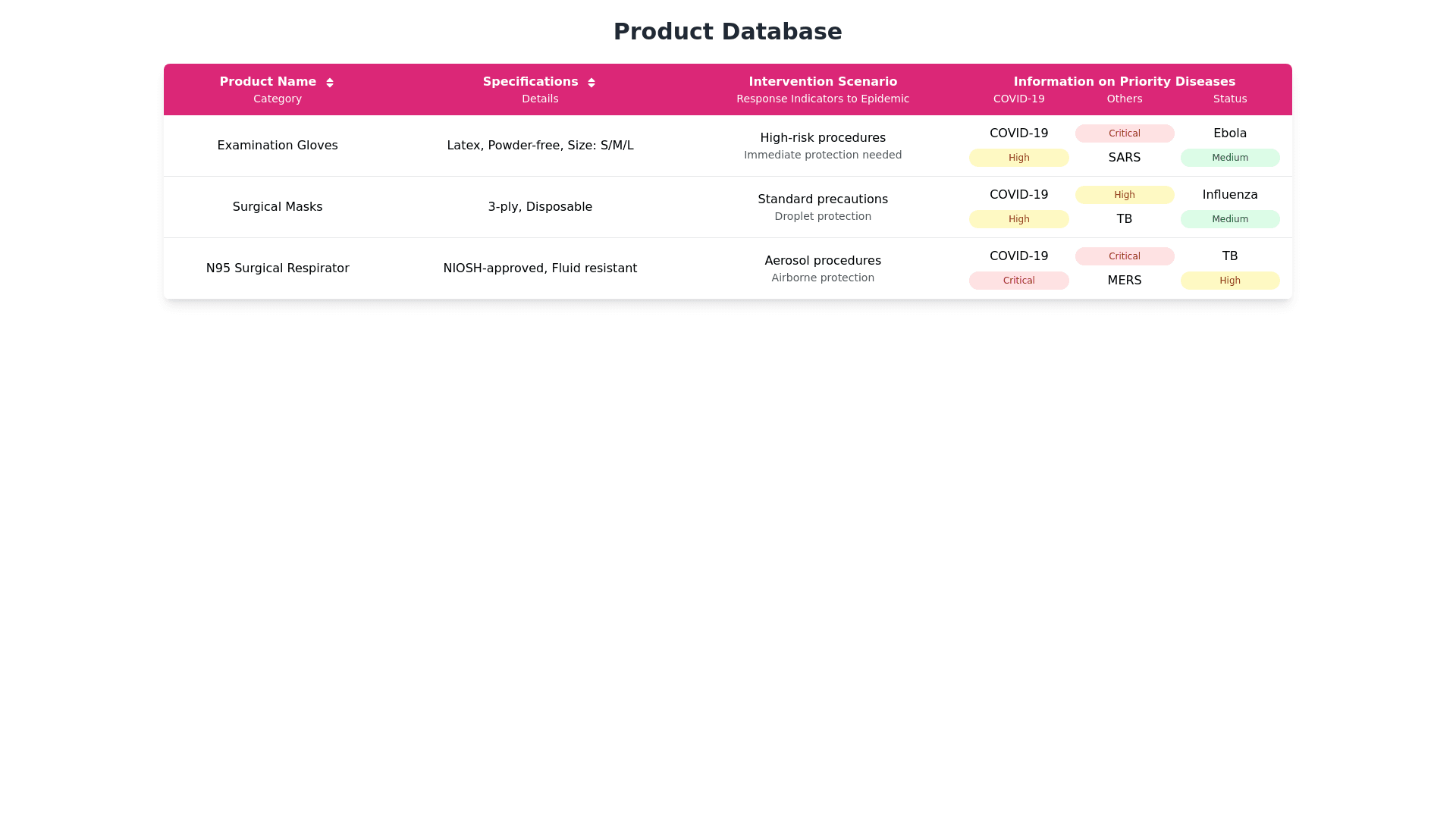Click the Critical badge beside Ebola

click(x=1124, y=133)
